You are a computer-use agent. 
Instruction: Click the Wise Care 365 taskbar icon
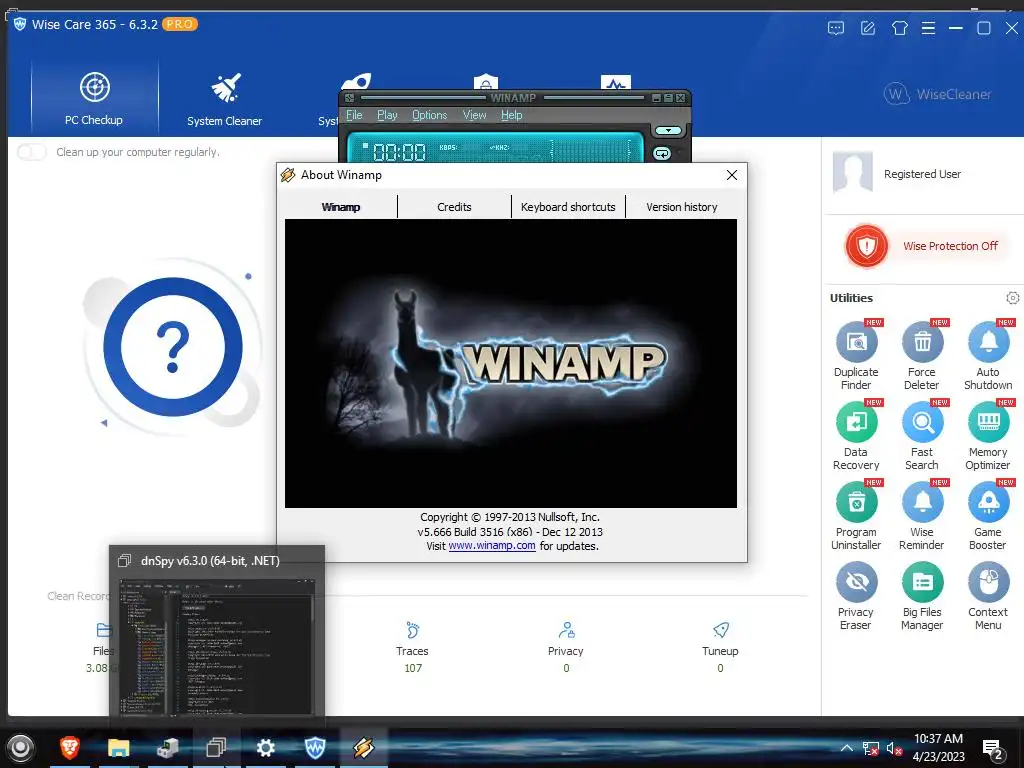click(x=315, y=747)
